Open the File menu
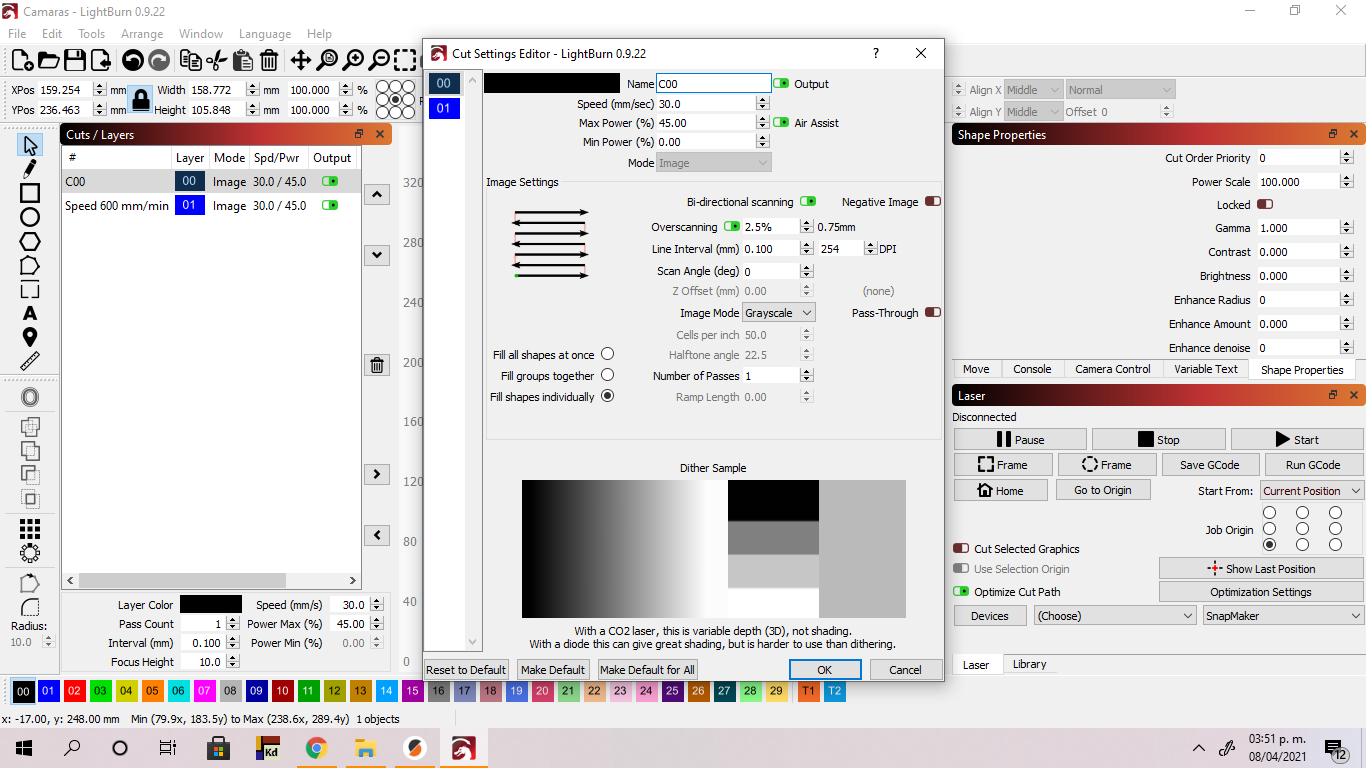Viewport: 1366px width, 768px height. pyautogui.click(x=17, y=34)
